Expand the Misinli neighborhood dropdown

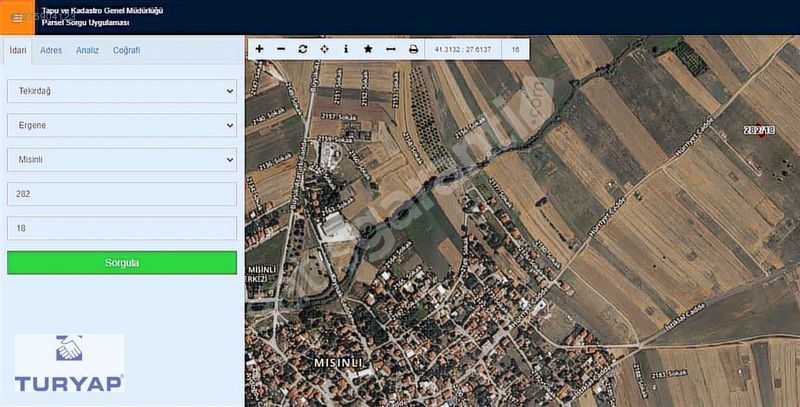click(x=122, y=160)
